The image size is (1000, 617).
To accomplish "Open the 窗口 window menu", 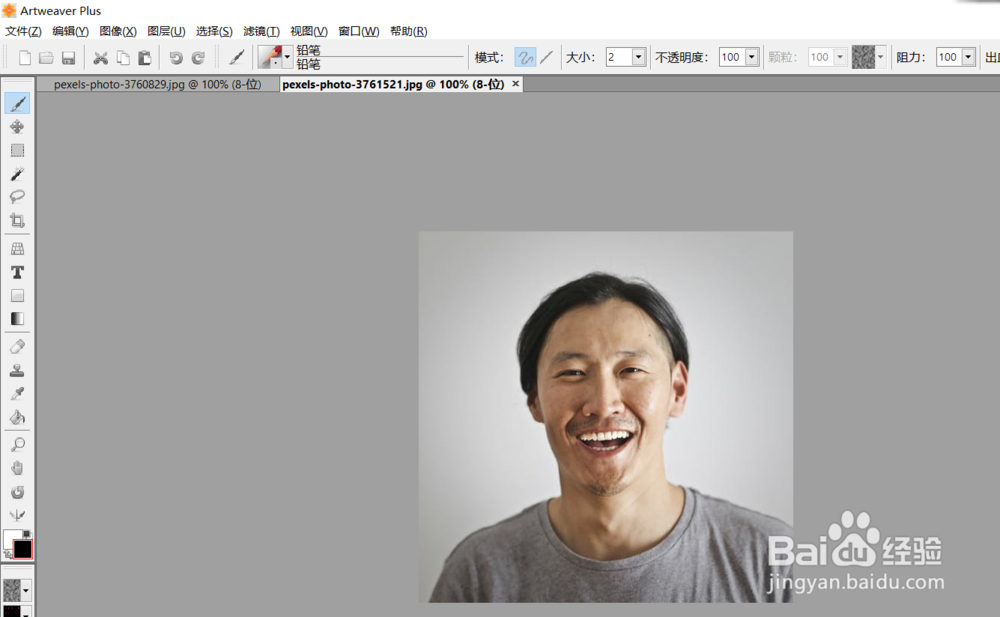I will pos(358,31).
